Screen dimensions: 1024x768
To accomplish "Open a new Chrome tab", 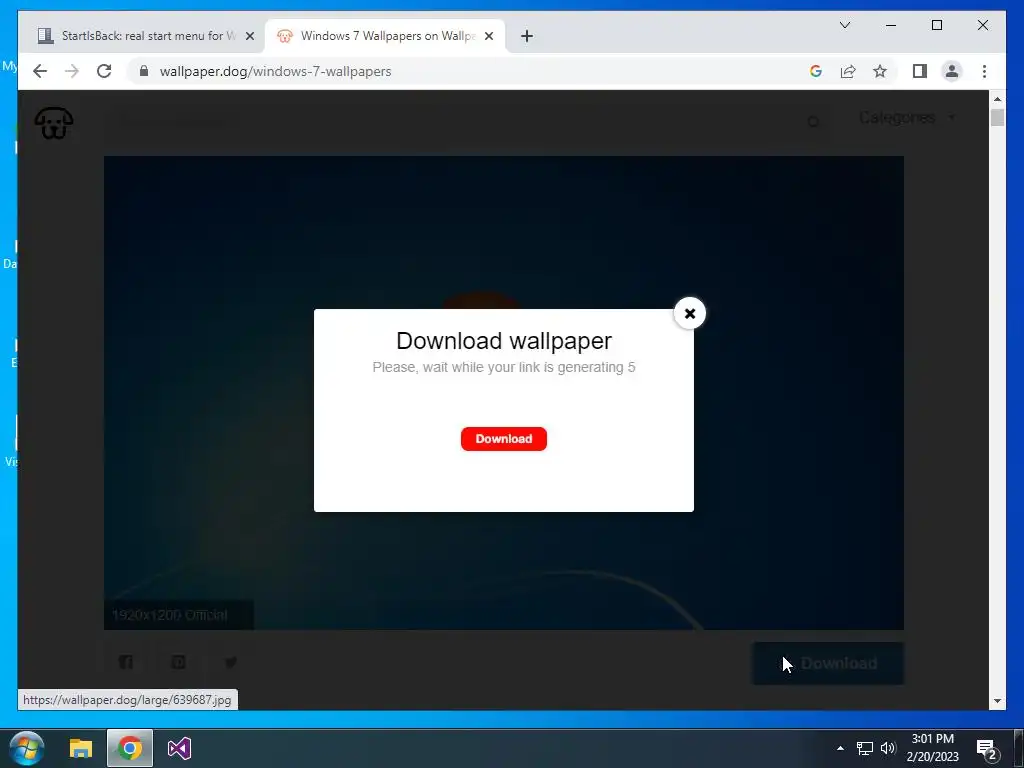I will click(x=527, y=36).
